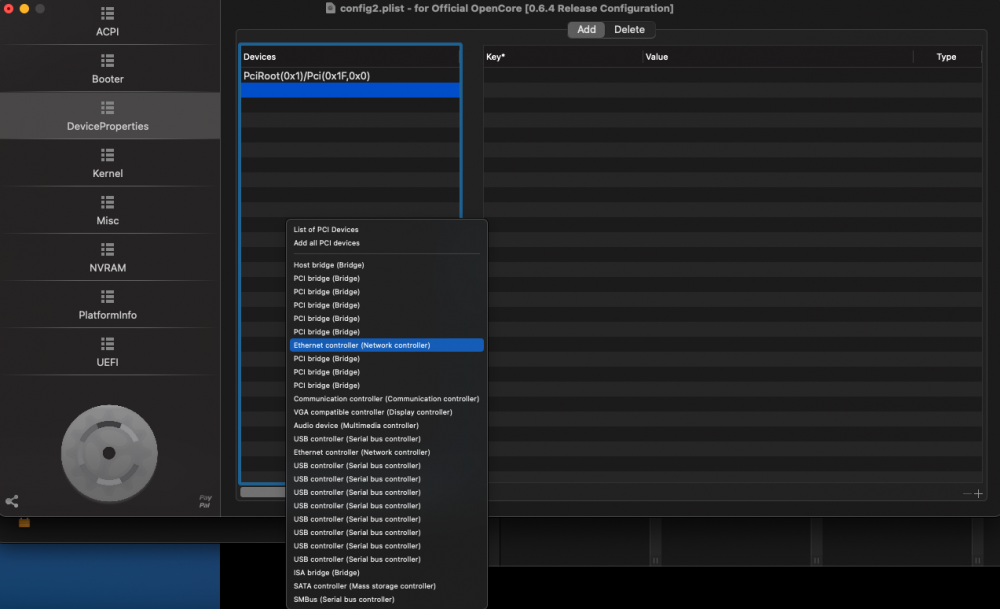This screenshot has width=1000, height=609.
Task: Click the plus button below properties table
Action: 978,494
